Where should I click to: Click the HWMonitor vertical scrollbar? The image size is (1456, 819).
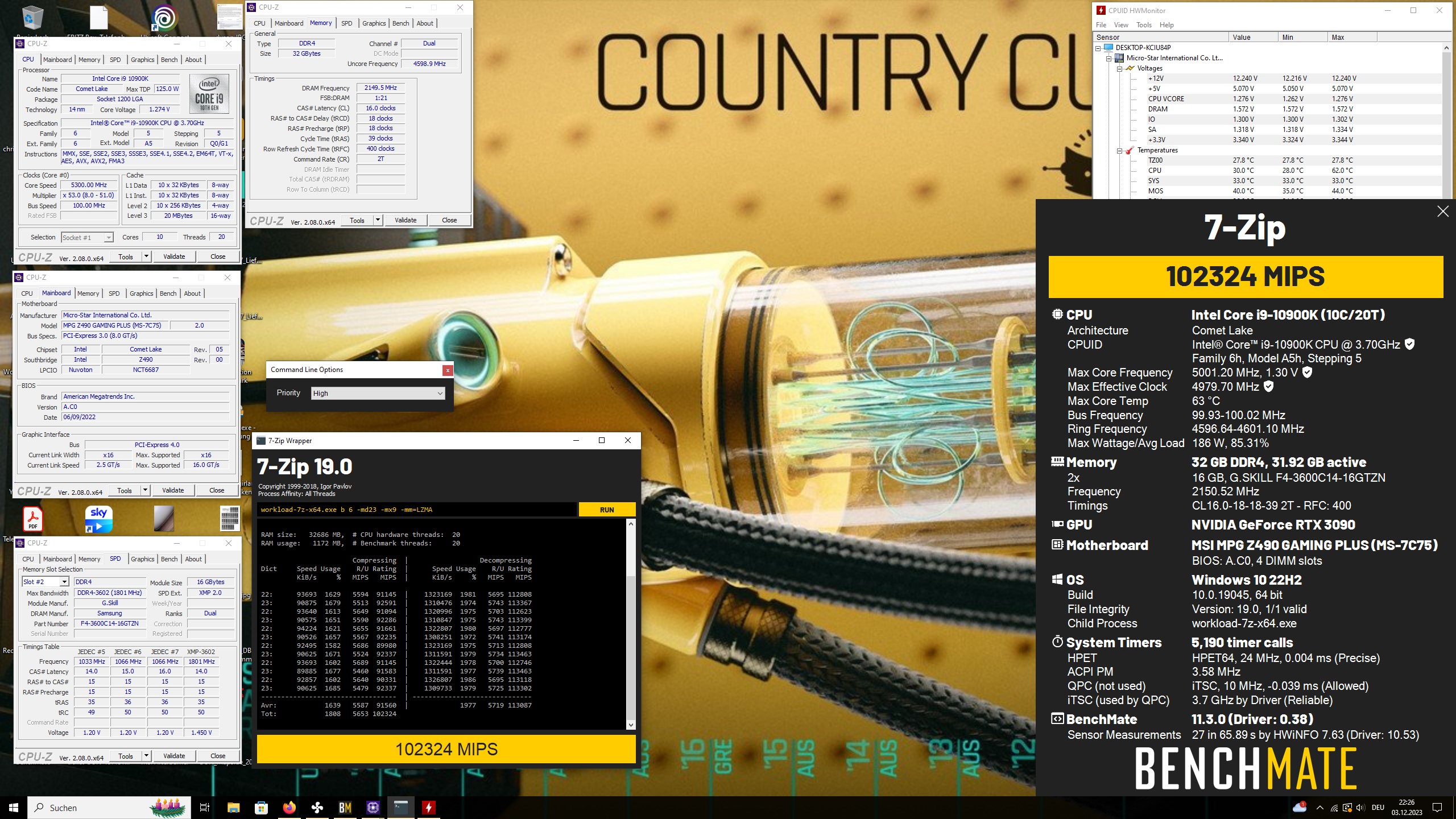coord(1446,122)
